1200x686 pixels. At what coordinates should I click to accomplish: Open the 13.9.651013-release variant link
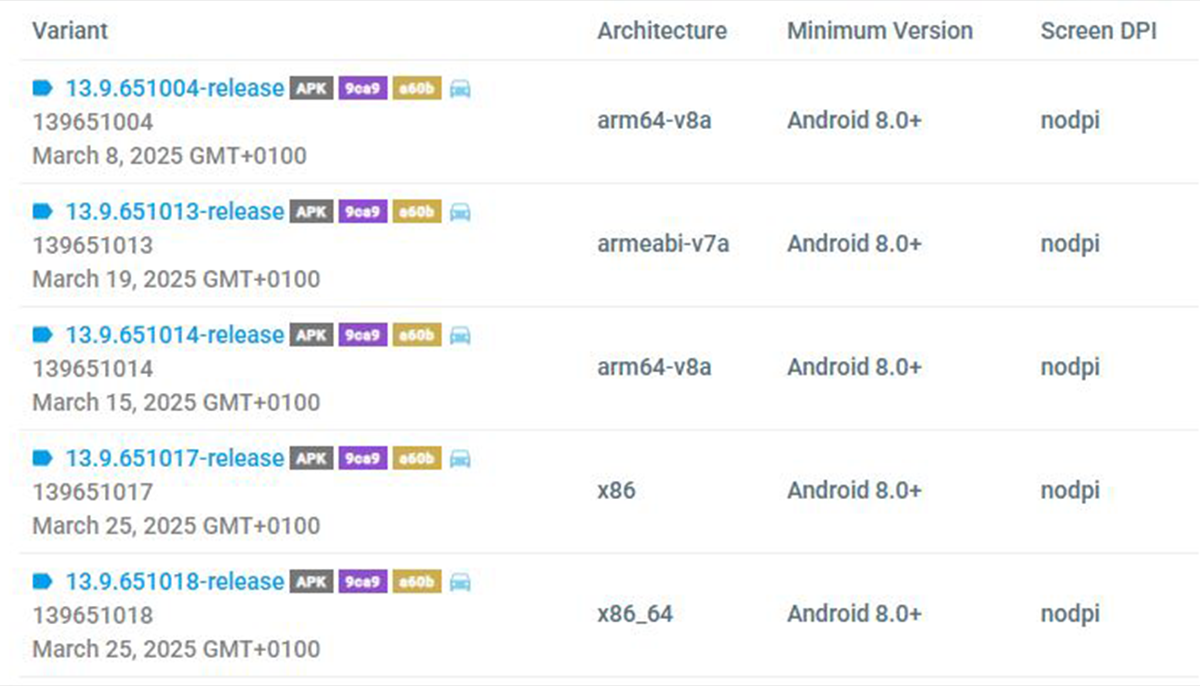175,212
